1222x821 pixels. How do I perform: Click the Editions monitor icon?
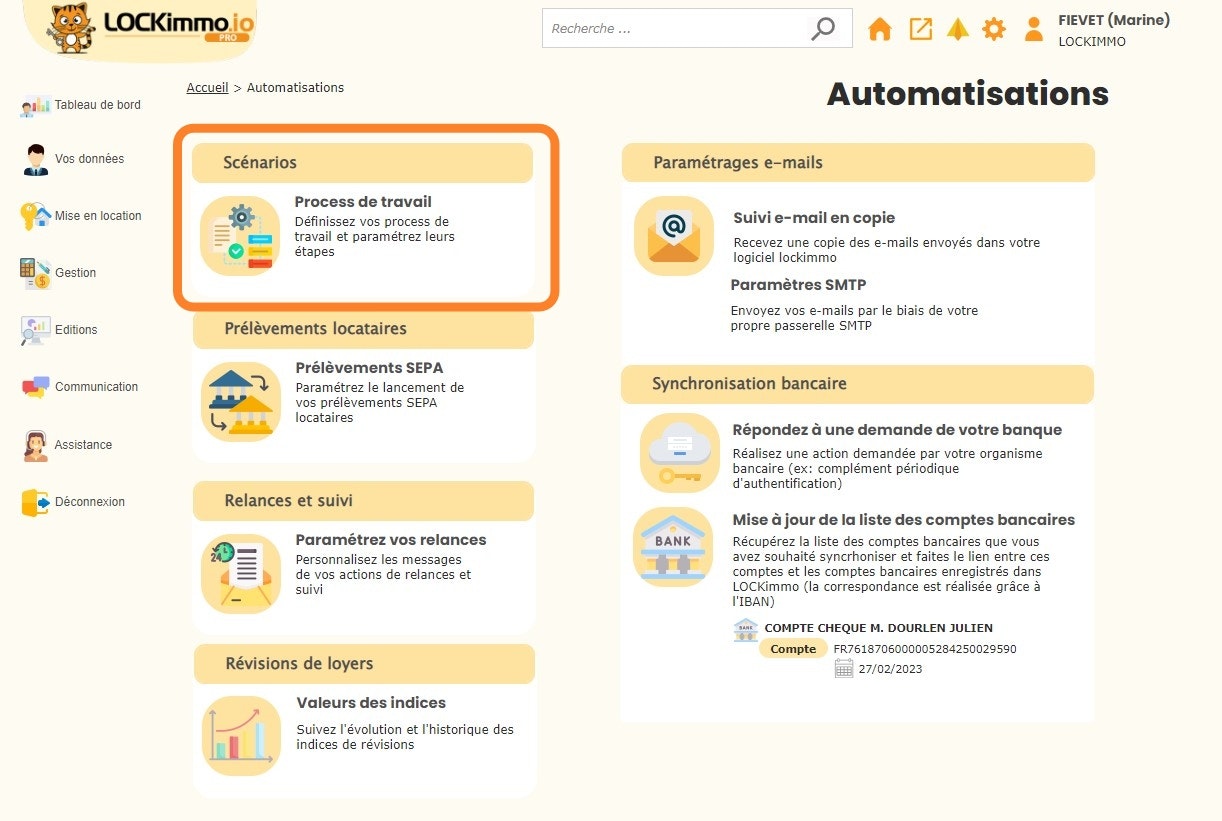pyautogui.click(x=35, y=330)
